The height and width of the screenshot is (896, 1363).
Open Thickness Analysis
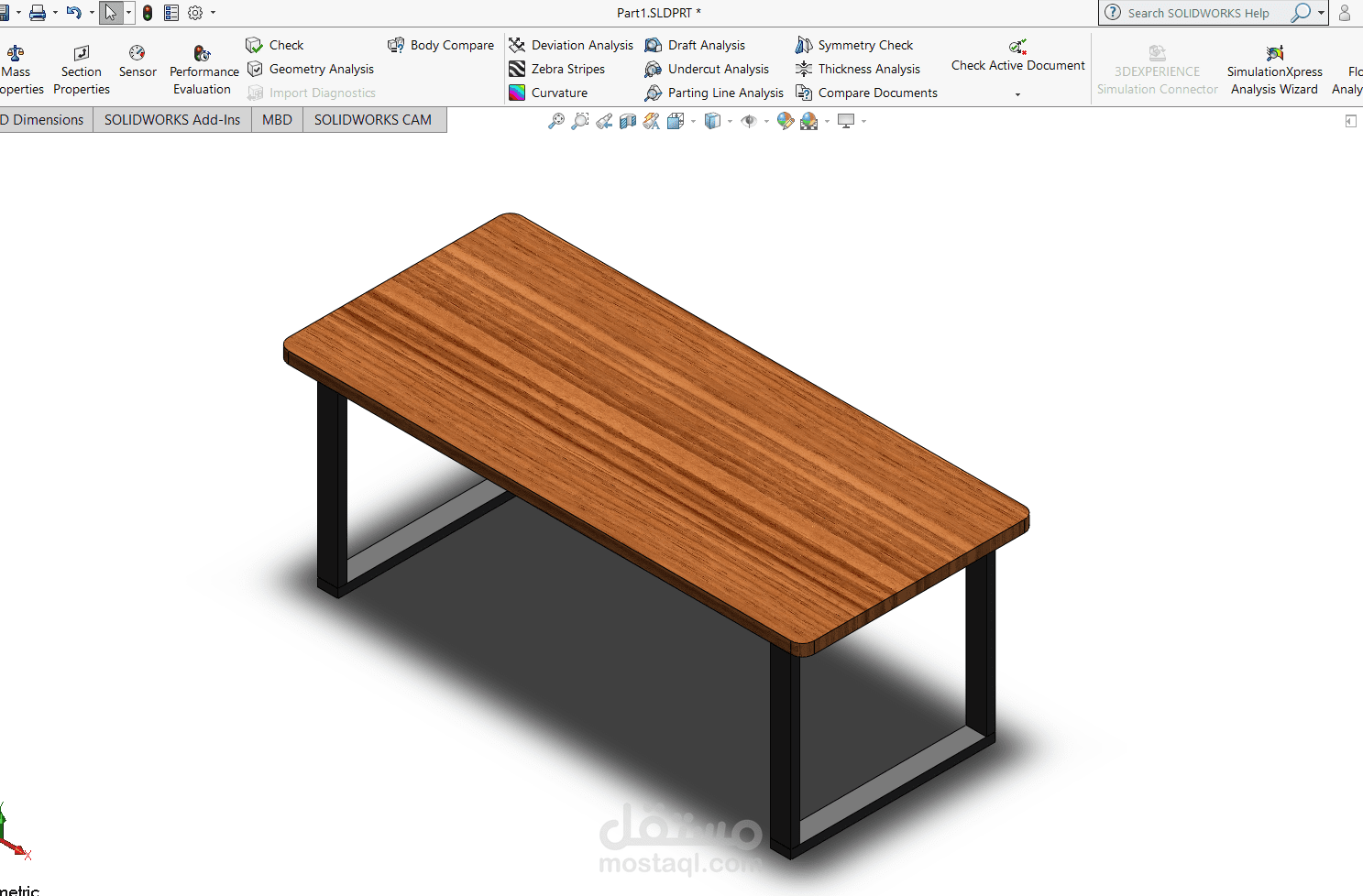pyautogui.click(x=857, y=69)
